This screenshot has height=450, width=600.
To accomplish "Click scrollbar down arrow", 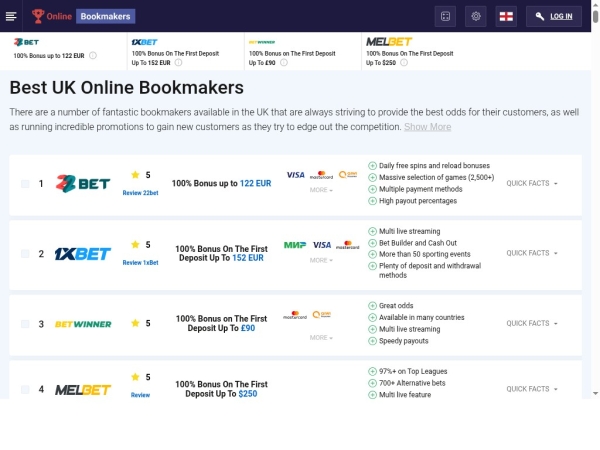I will [595, 393].
